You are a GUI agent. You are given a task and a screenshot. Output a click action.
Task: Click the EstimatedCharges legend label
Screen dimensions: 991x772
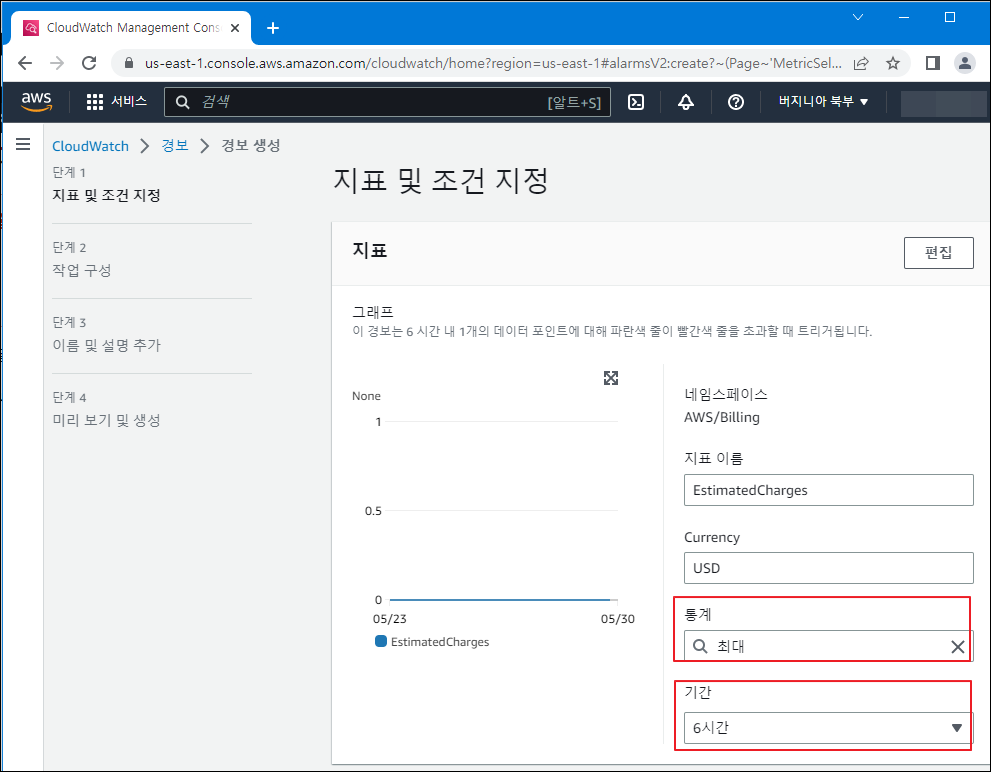[x=440, y=642]
